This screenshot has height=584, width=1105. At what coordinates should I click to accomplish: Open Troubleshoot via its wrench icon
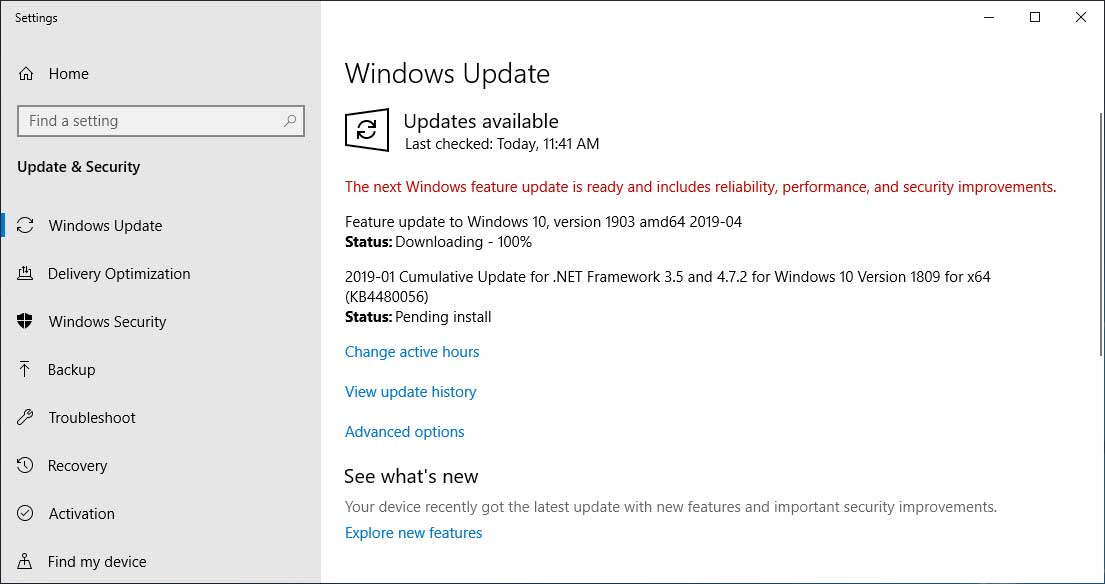coord(26,418)
